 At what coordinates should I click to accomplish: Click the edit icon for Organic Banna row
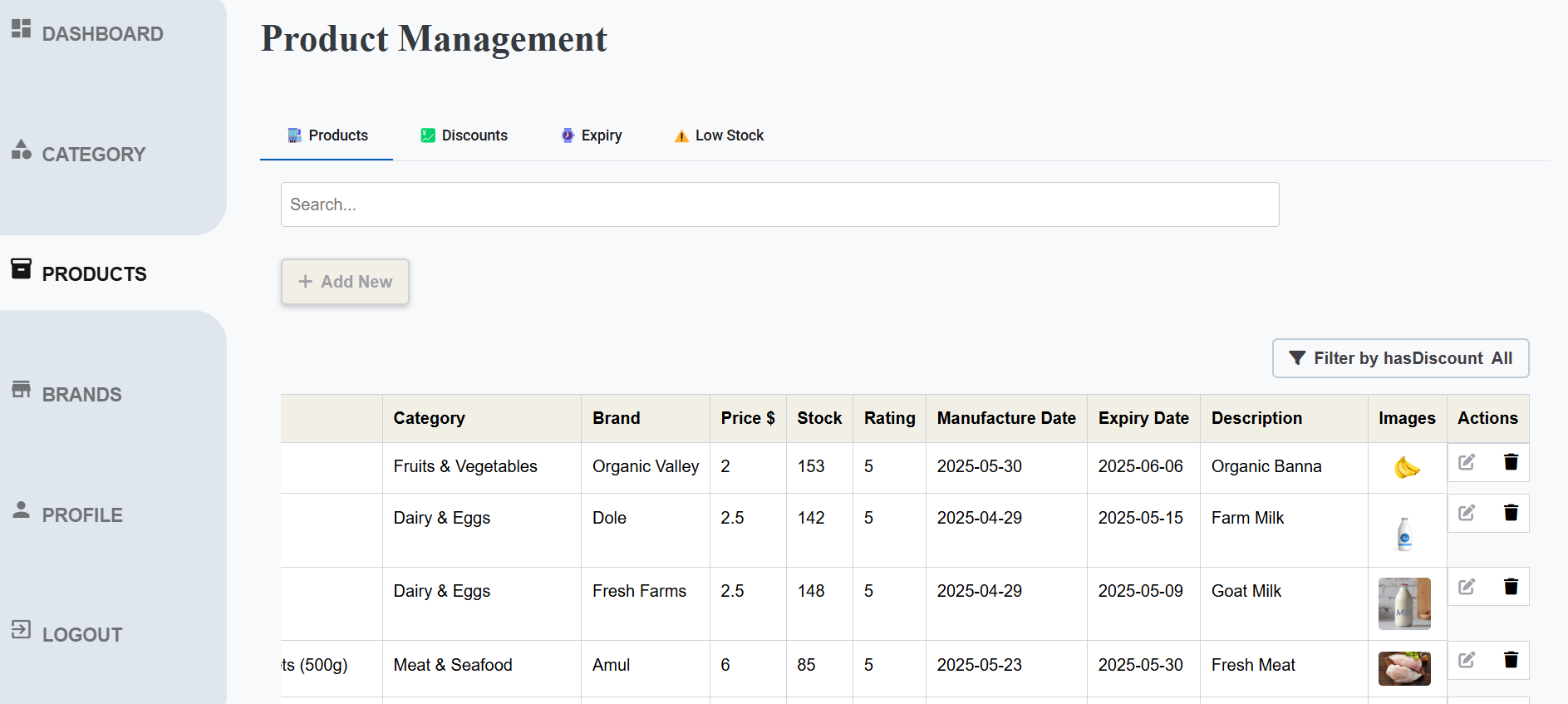click(1467, 462)
